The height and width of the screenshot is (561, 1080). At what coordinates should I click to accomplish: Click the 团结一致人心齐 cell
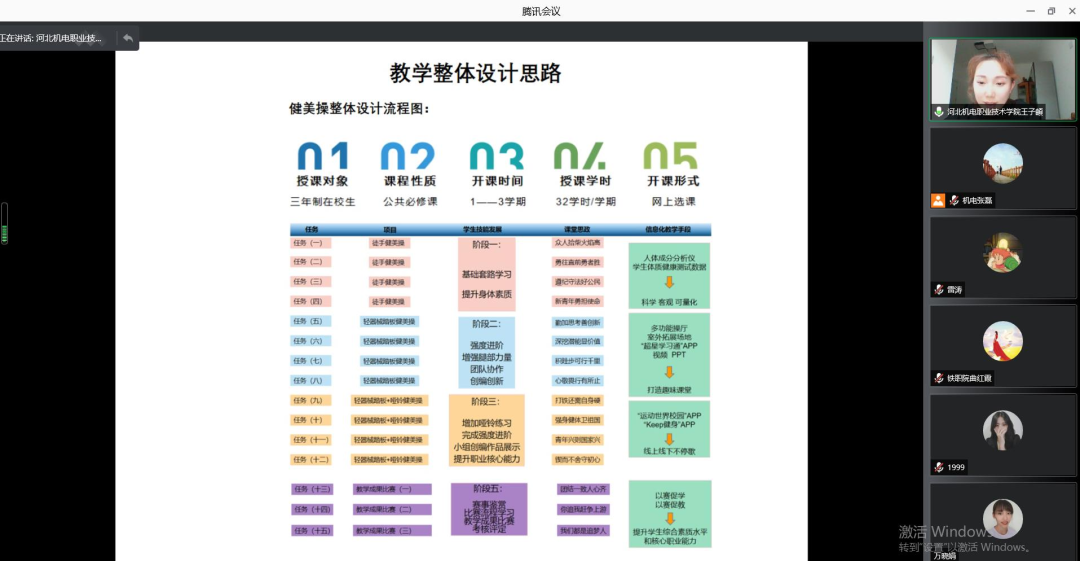click(583, 489)
